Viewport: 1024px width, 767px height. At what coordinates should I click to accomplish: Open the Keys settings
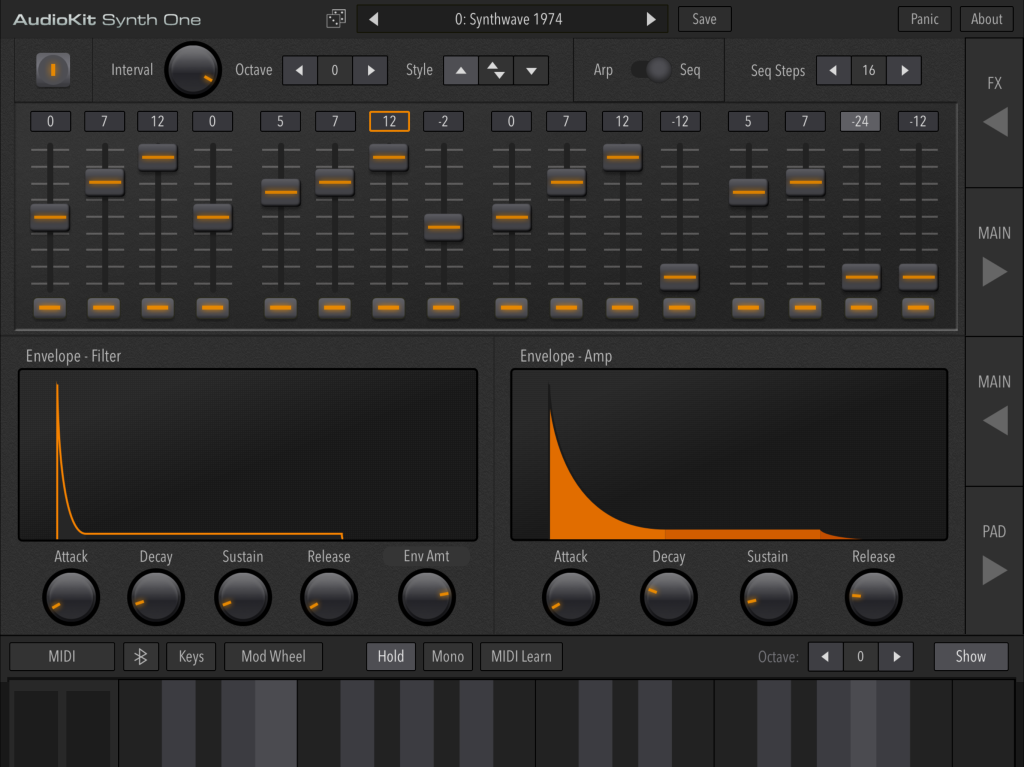tap(191, 657)
